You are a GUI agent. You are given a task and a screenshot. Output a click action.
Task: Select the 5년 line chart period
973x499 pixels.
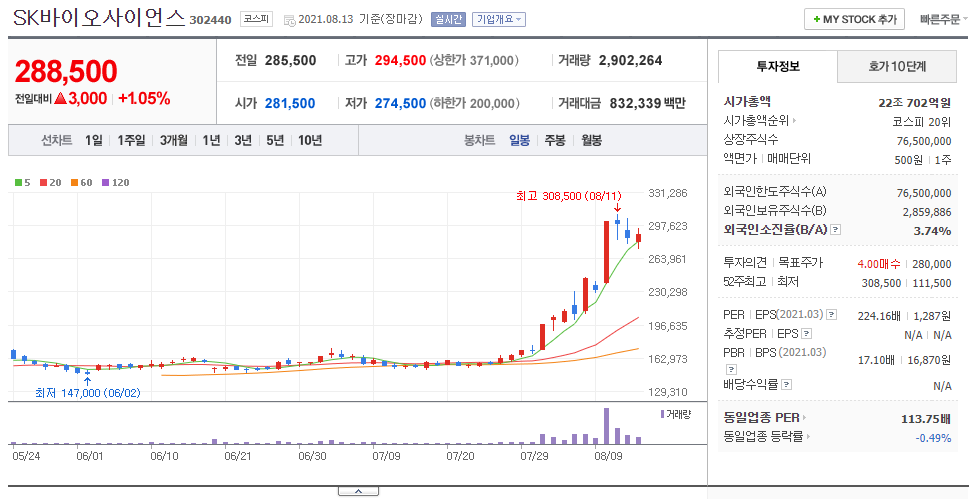click(x=275, y=141)
